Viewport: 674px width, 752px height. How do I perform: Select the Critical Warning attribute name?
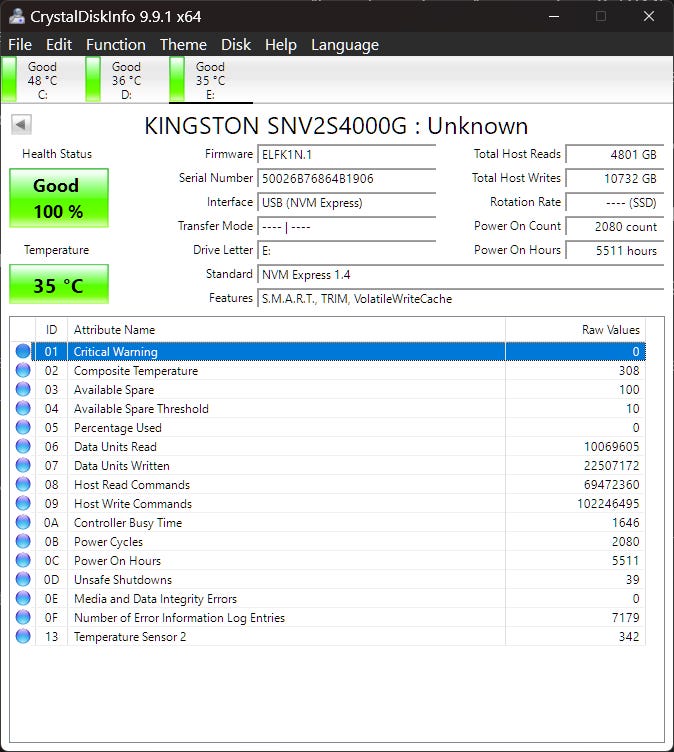(x=115, y=352)
